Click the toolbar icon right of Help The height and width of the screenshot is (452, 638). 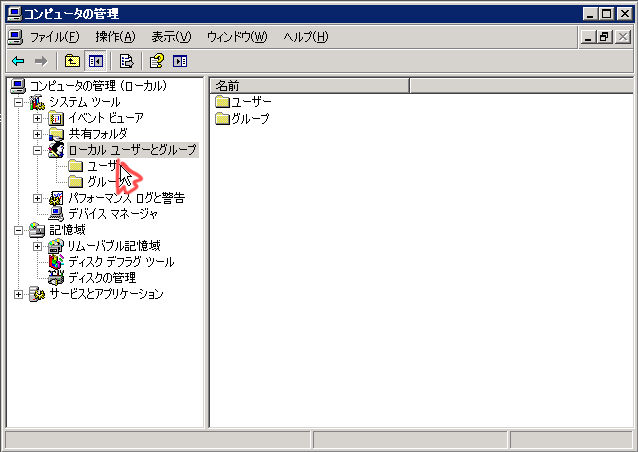(x=180, y=61)
